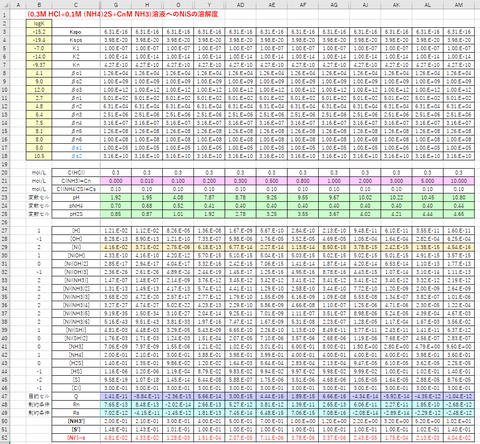
Task: Click the 'βn4' label cell
Action: click(76, 123)
